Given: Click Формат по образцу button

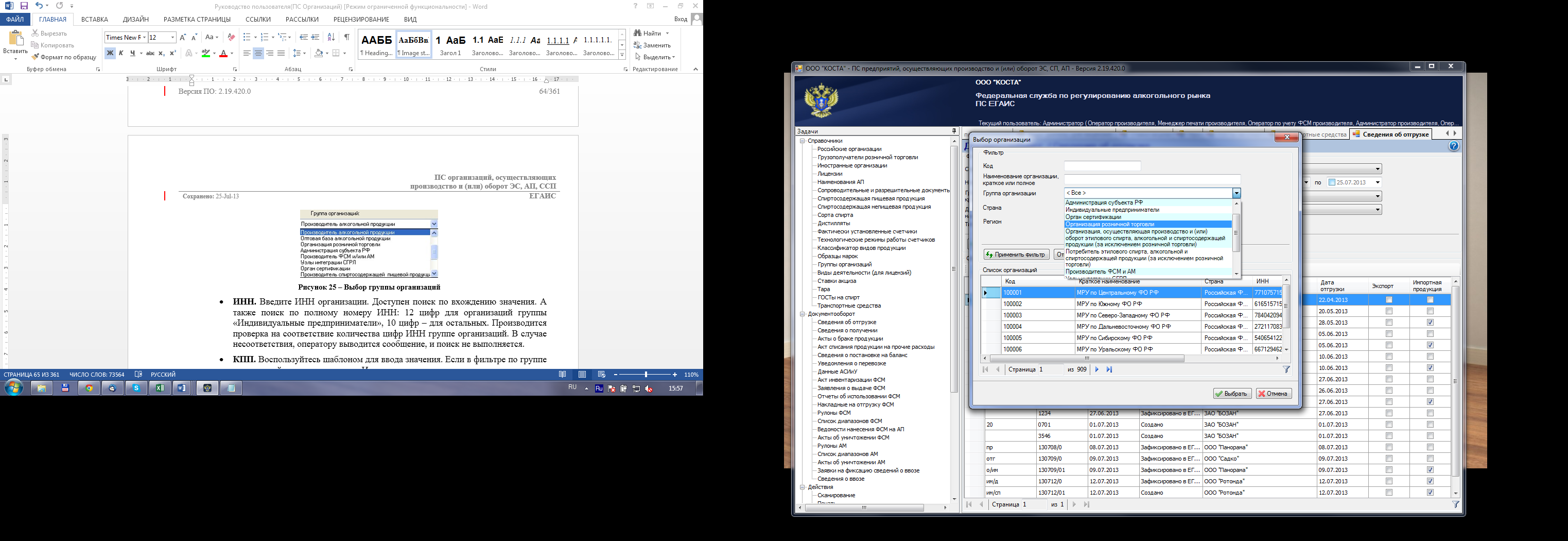Looking at the screenshot, I should coord(64,57).
